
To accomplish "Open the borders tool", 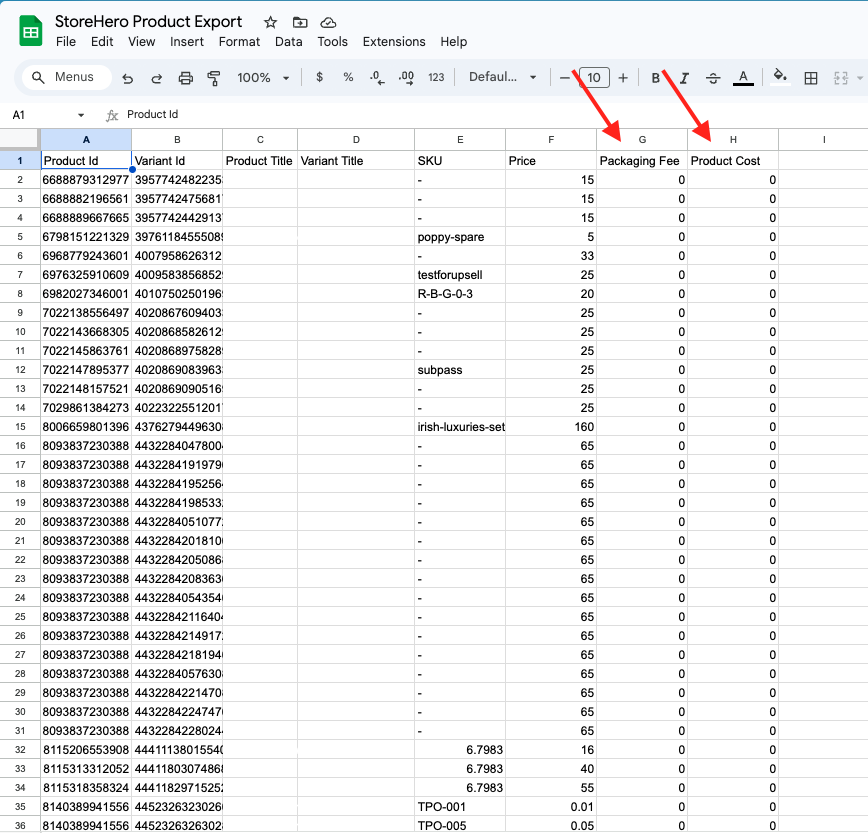I will pyautogui.click(x=811, y=78).
